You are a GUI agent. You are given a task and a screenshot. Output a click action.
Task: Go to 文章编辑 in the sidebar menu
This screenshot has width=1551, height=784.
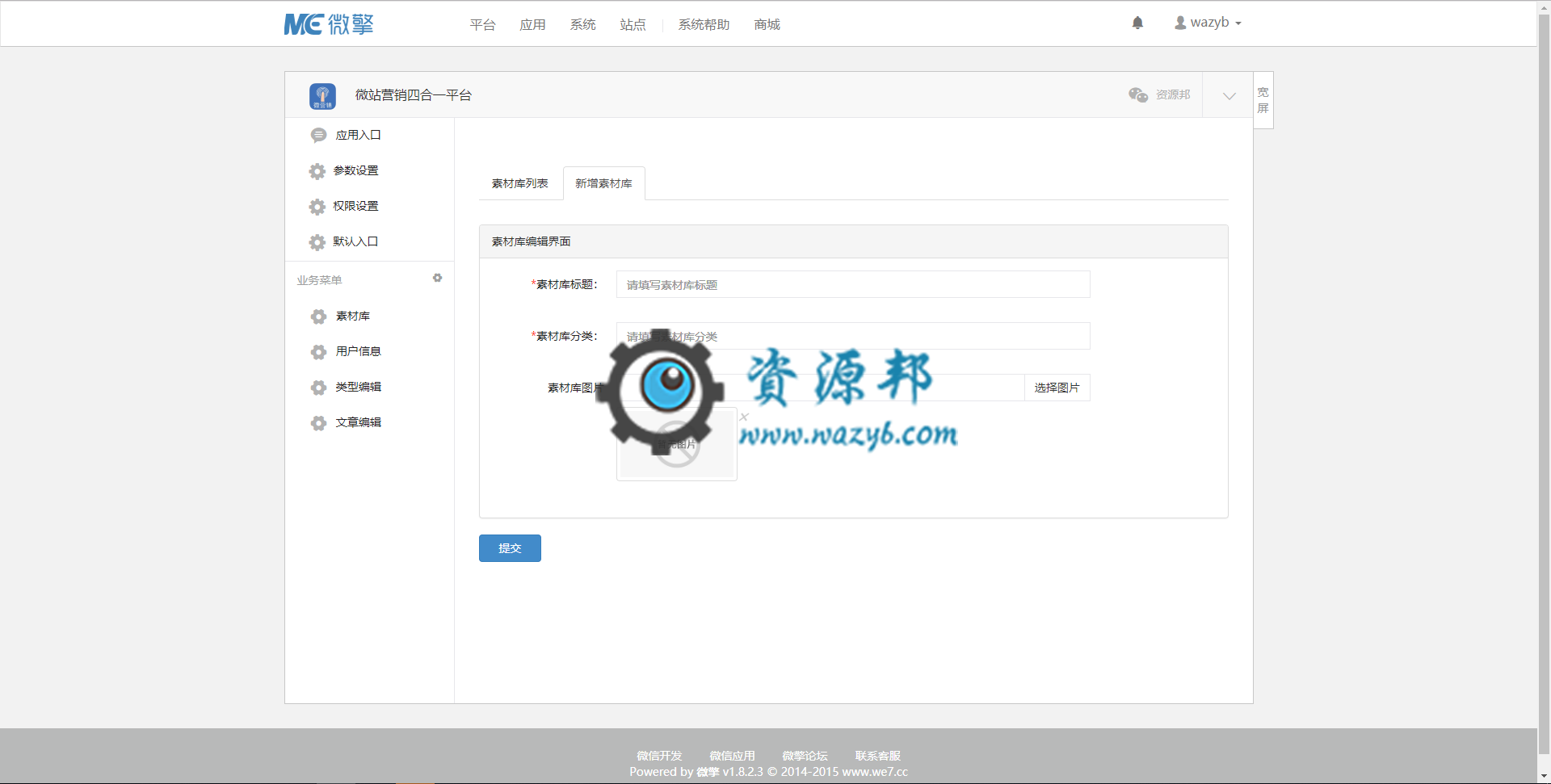(x=358, y=423)
